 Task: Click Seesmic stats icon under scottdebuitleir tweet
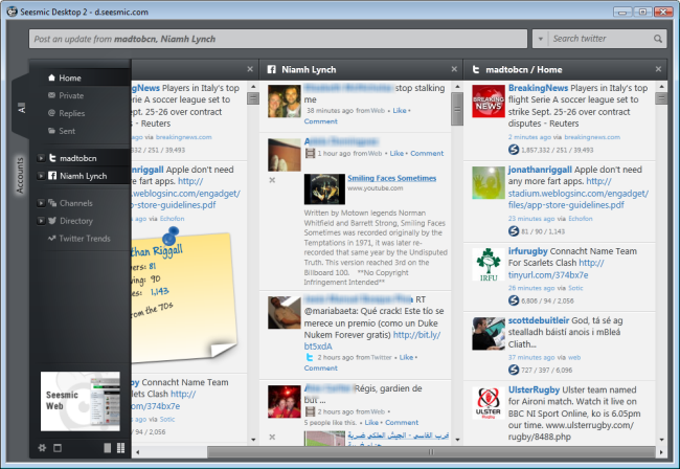click(x=513, y=370)
